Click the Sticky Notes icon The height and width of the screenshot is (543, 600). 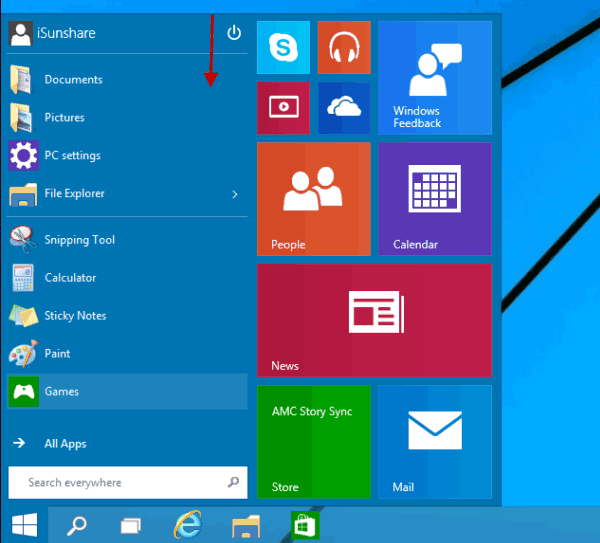click(x=23, y=316)
